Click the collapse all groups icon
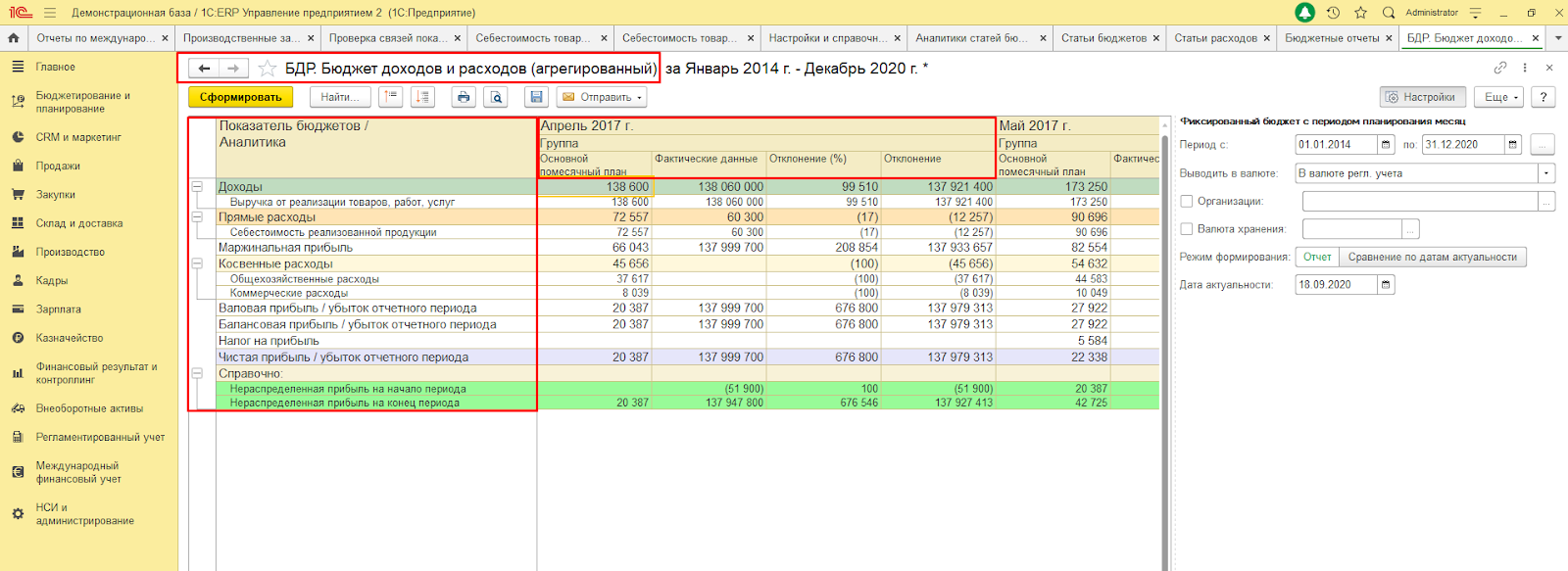 392,97
